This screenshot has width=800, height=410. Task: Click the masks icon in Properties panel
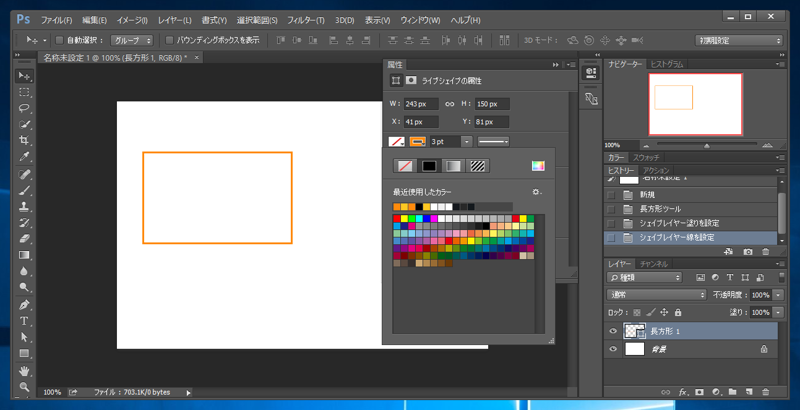point(411,81)
